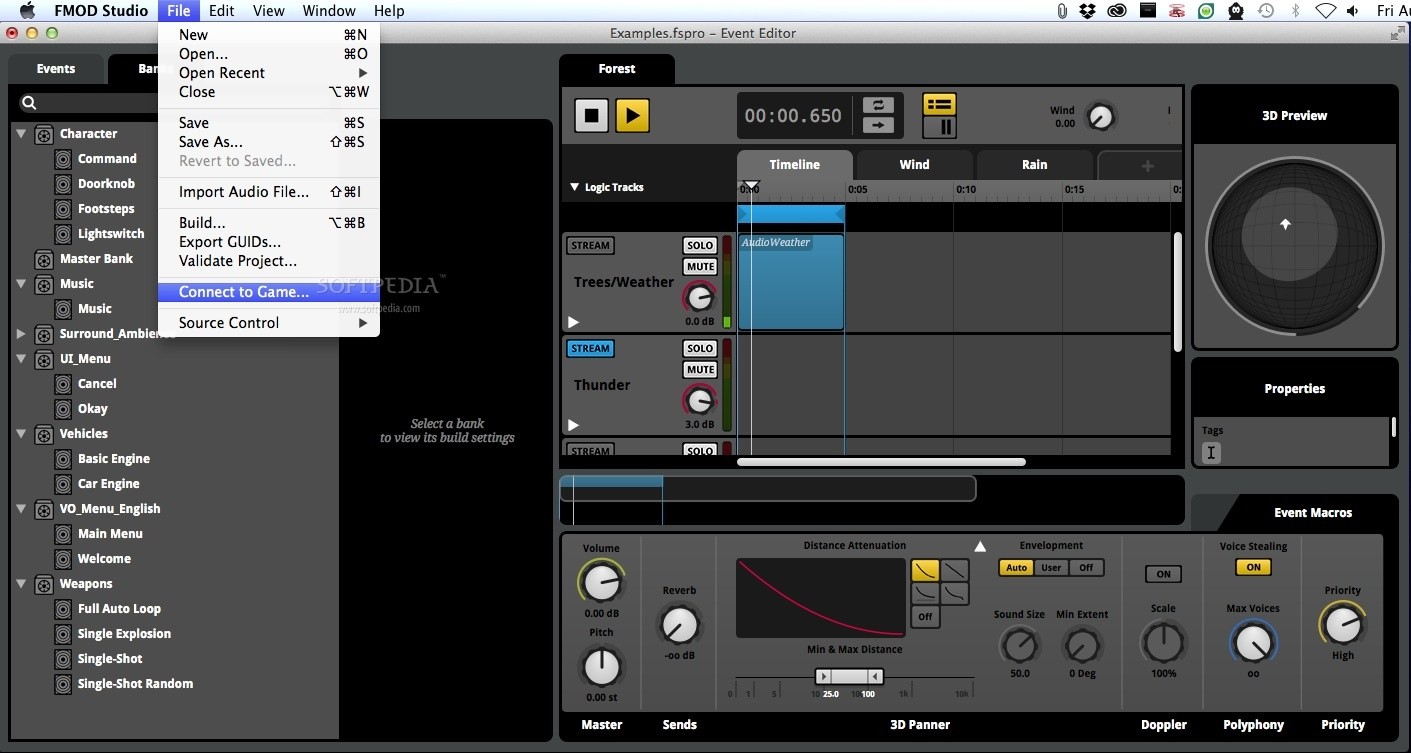Mute the Trees/Weather track
Image resolution: width=1411 pixels, height=753 pixels.
[700, 267]
